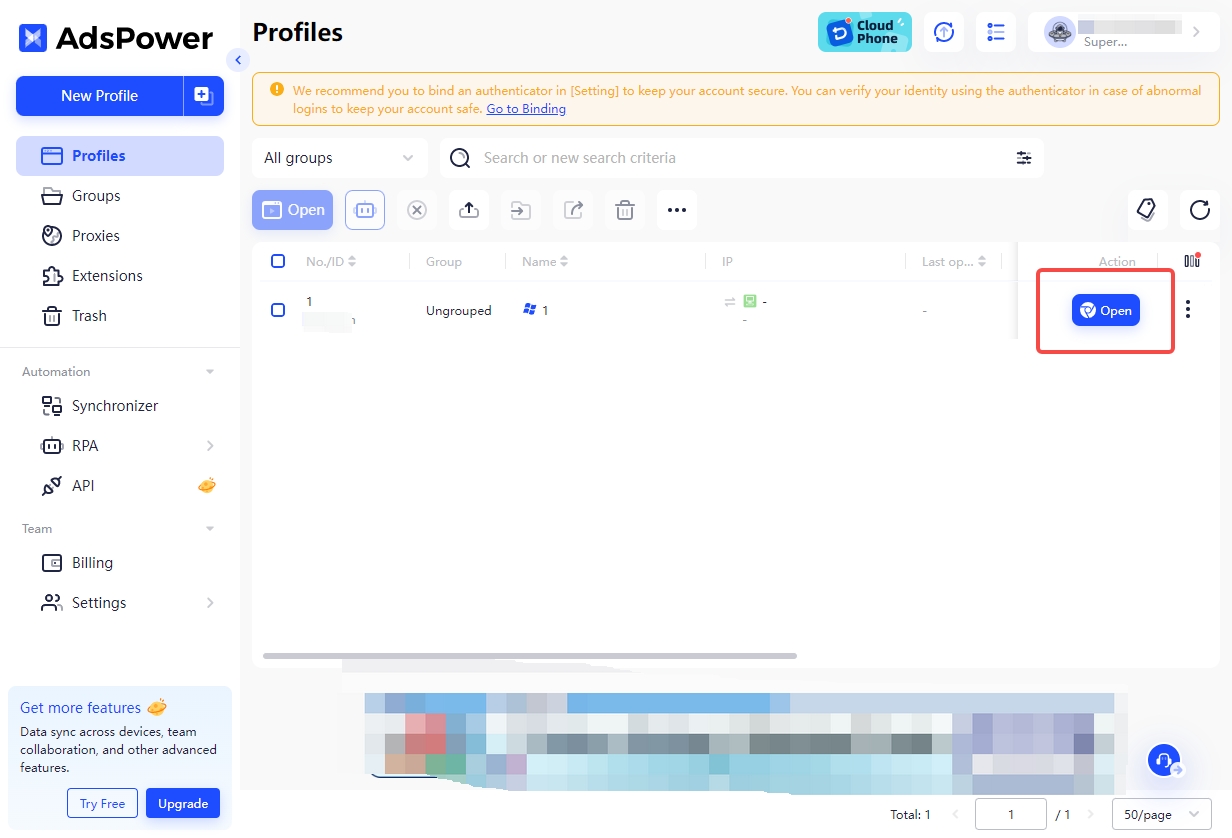Refresh the profile list
Viewport: 1232px width, 838px height.
1200,210
